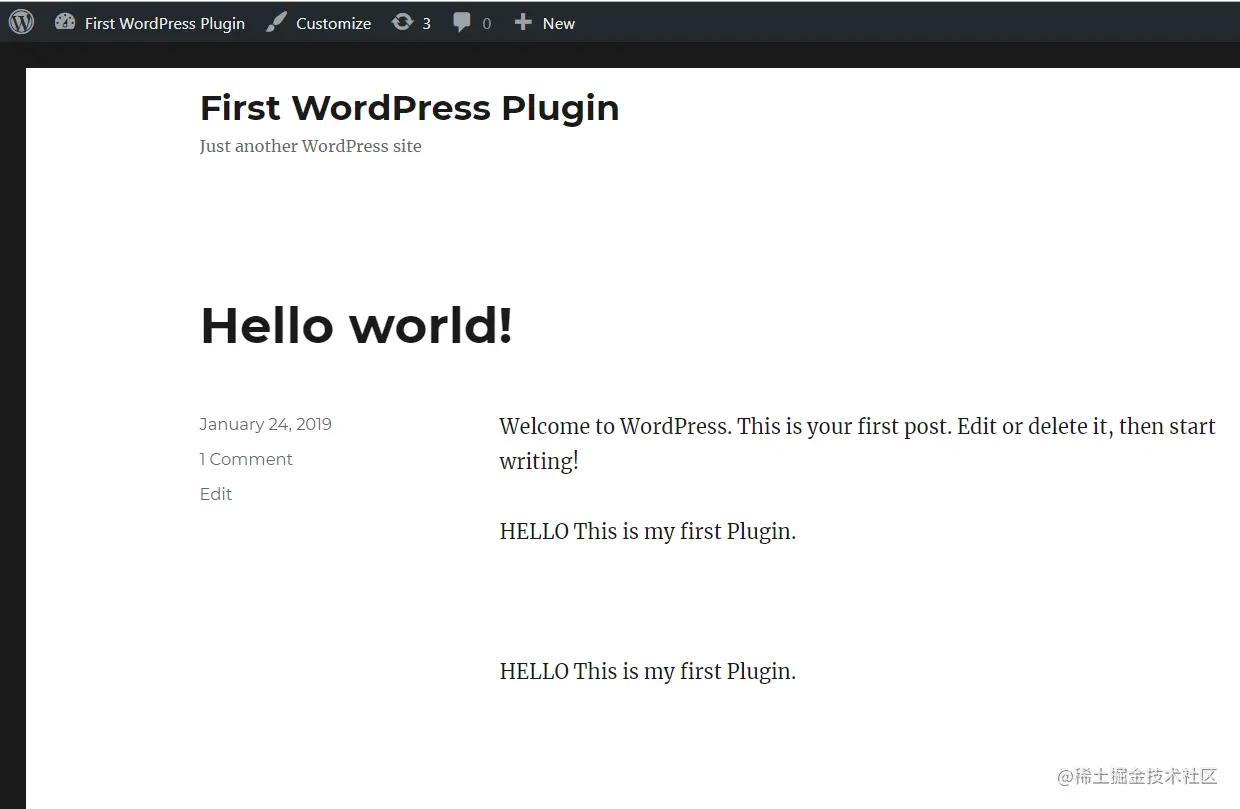This screenshot has width=1240, height=809.
Task: Open the Customize admin bar item
Action: tap(319, 23)
